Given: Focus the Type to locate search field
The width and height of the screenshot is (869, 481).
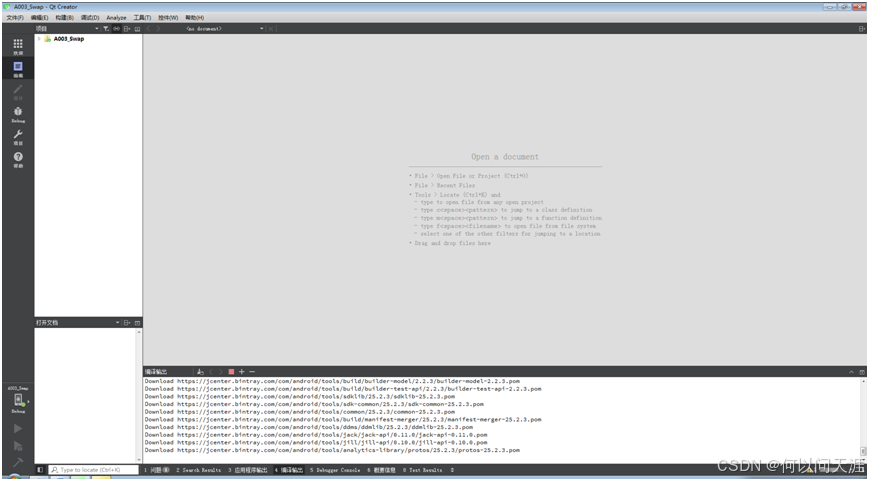Looking at the screenshot, I should click(x=93, y=469).
